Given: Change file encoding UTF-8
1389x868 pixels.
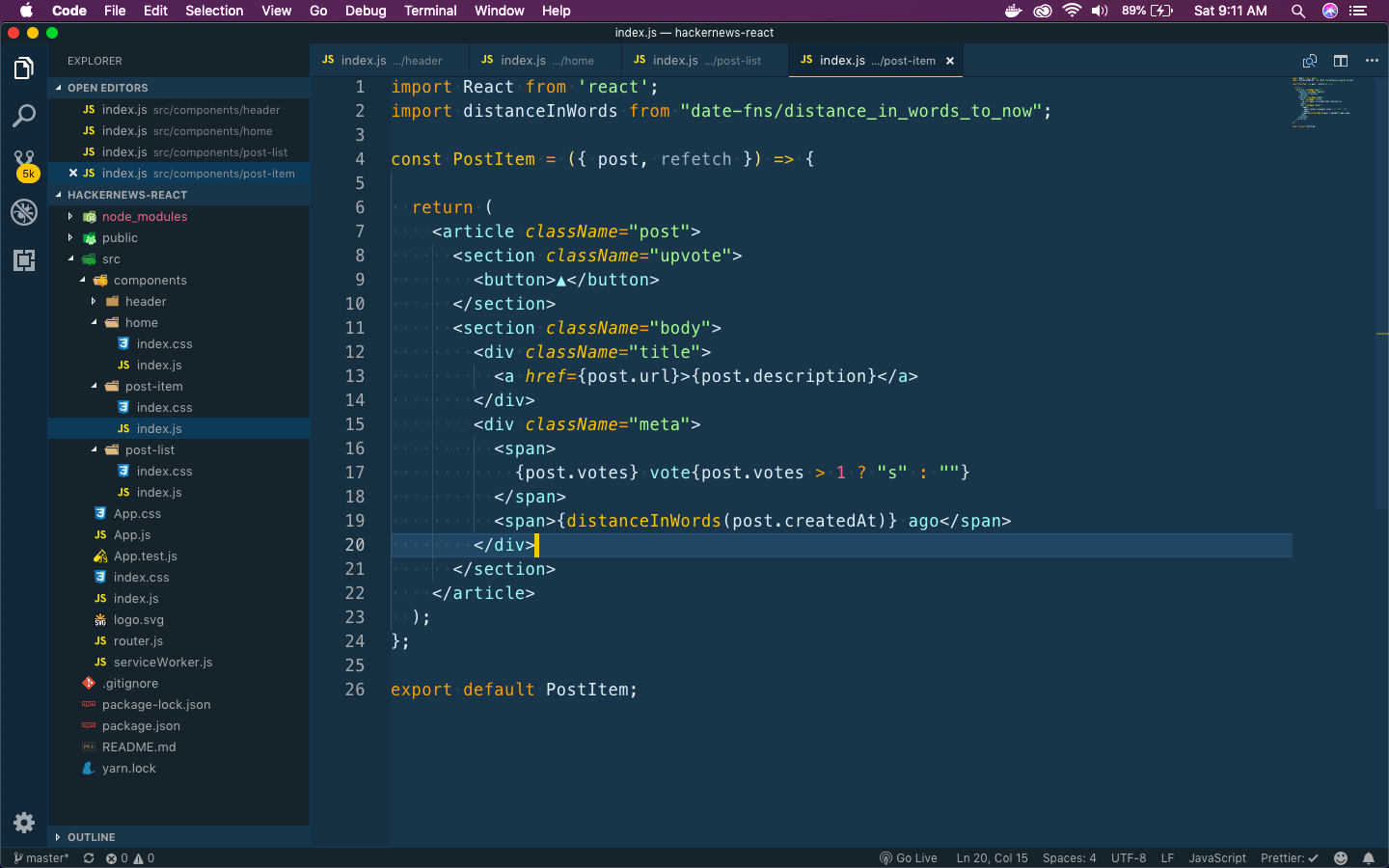Looking at the screenshot, I should (x=1129, y=858).
